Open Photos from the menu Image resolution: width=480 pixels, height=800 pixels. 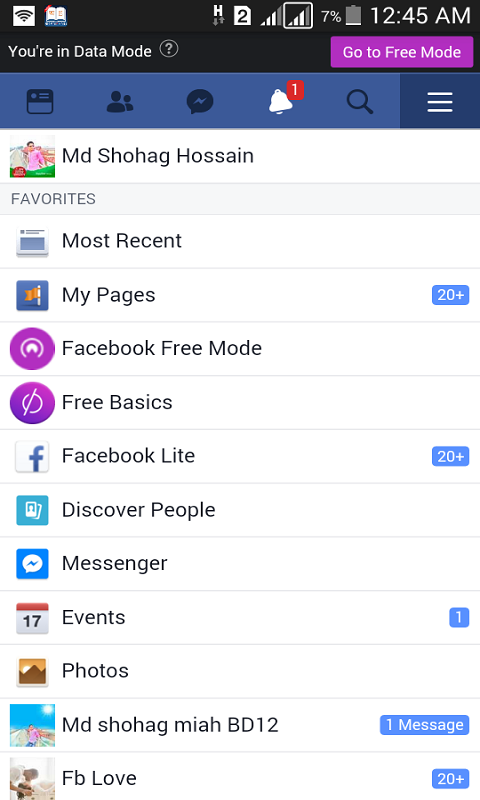pos(240,671)
